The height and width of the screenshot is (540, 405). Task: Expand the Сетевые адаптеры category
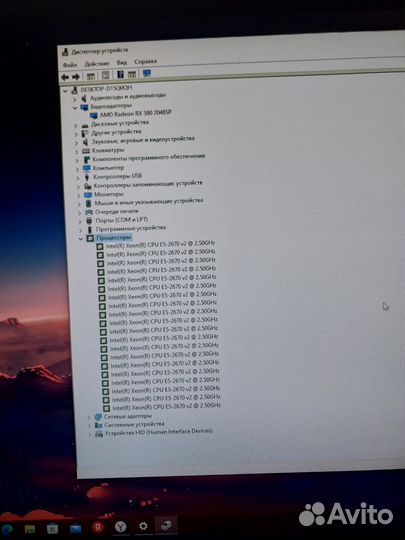(x=90, y=418)
